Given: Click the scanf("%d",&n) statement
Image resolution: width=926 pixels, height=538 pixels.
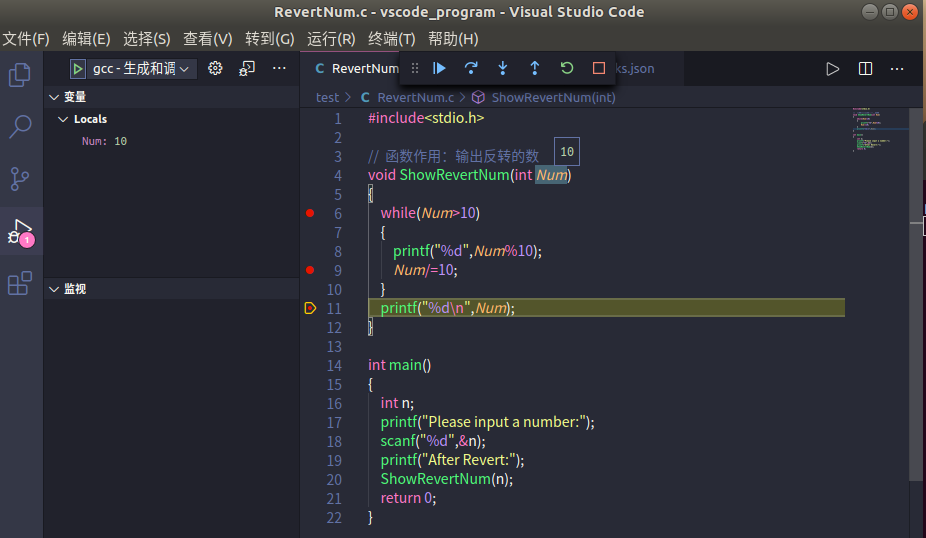Looking at the screenshot, I should click(x=433, y=441).
